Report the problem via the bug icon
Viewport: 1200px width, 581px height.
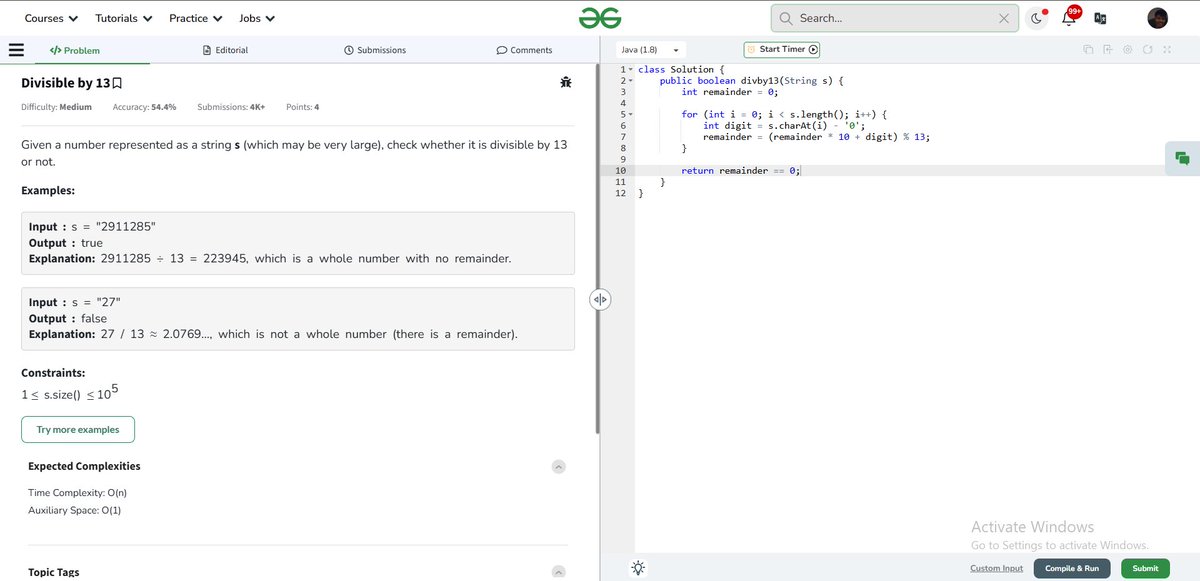[x=566, y=82]
